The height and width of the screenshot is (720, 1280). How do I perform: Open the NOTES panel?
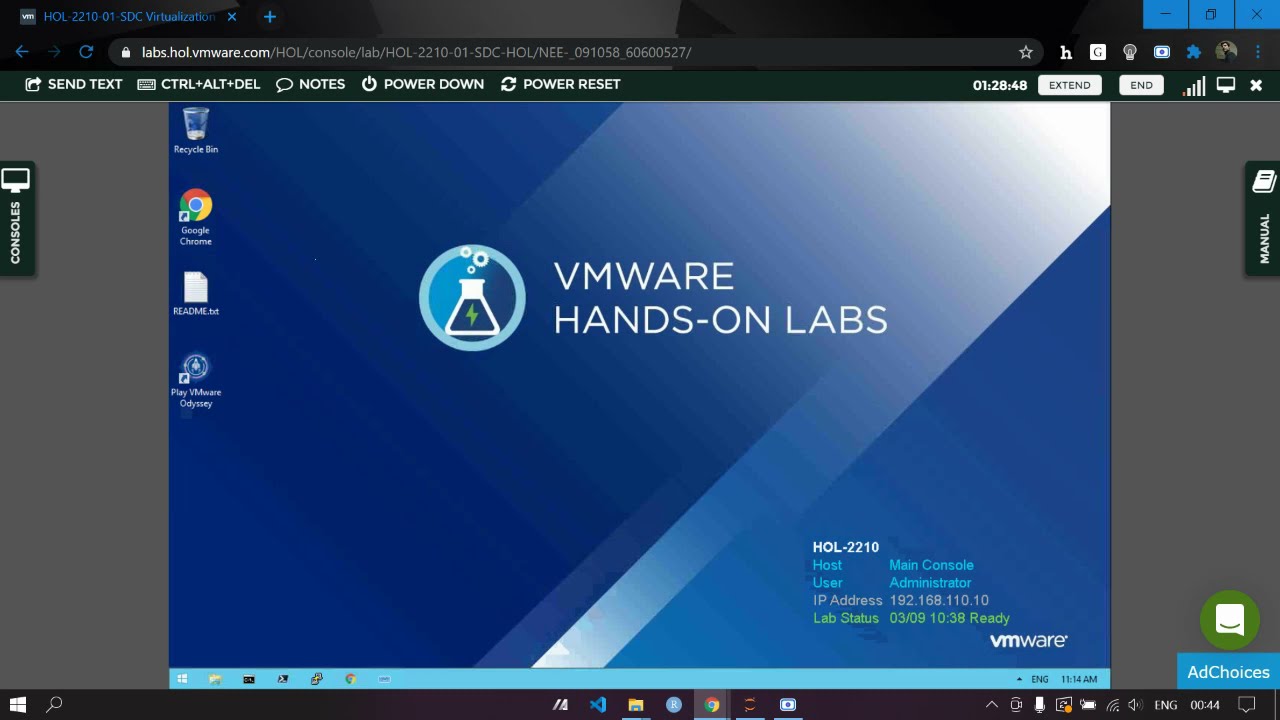(311, 84)
